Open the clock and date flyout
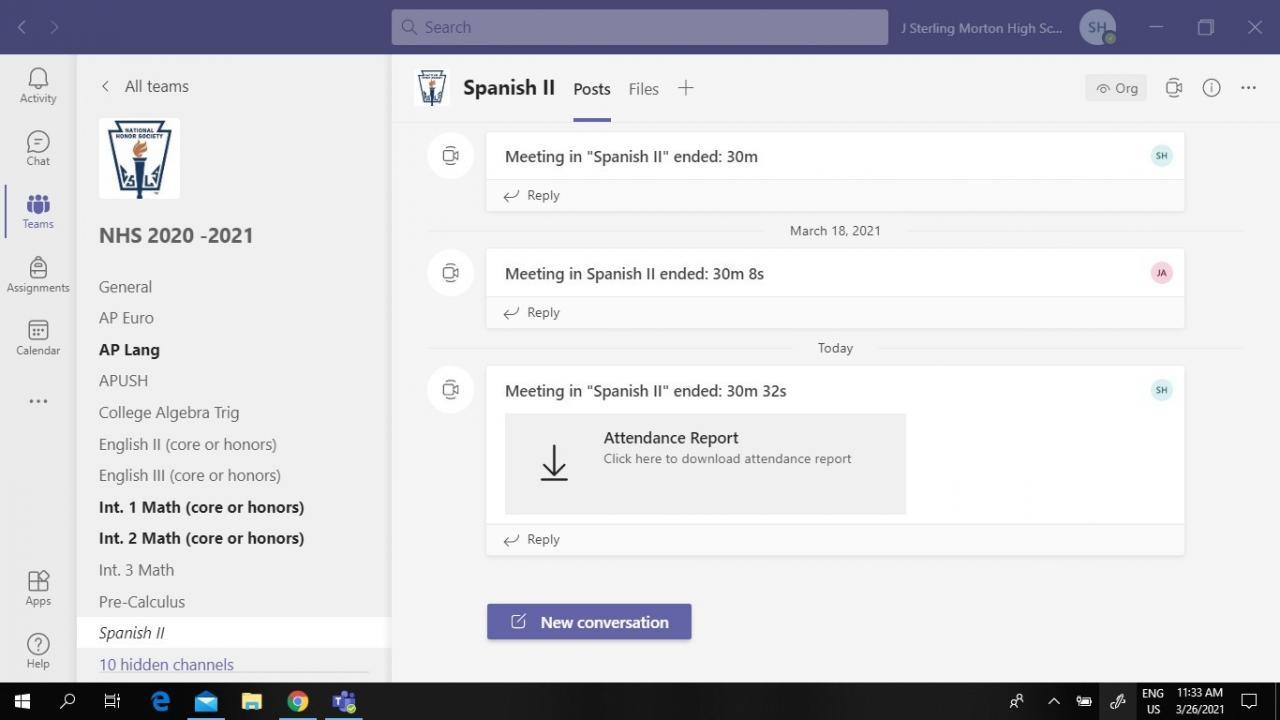Viewport: 1280px width, 720px height. (1200, 701)
